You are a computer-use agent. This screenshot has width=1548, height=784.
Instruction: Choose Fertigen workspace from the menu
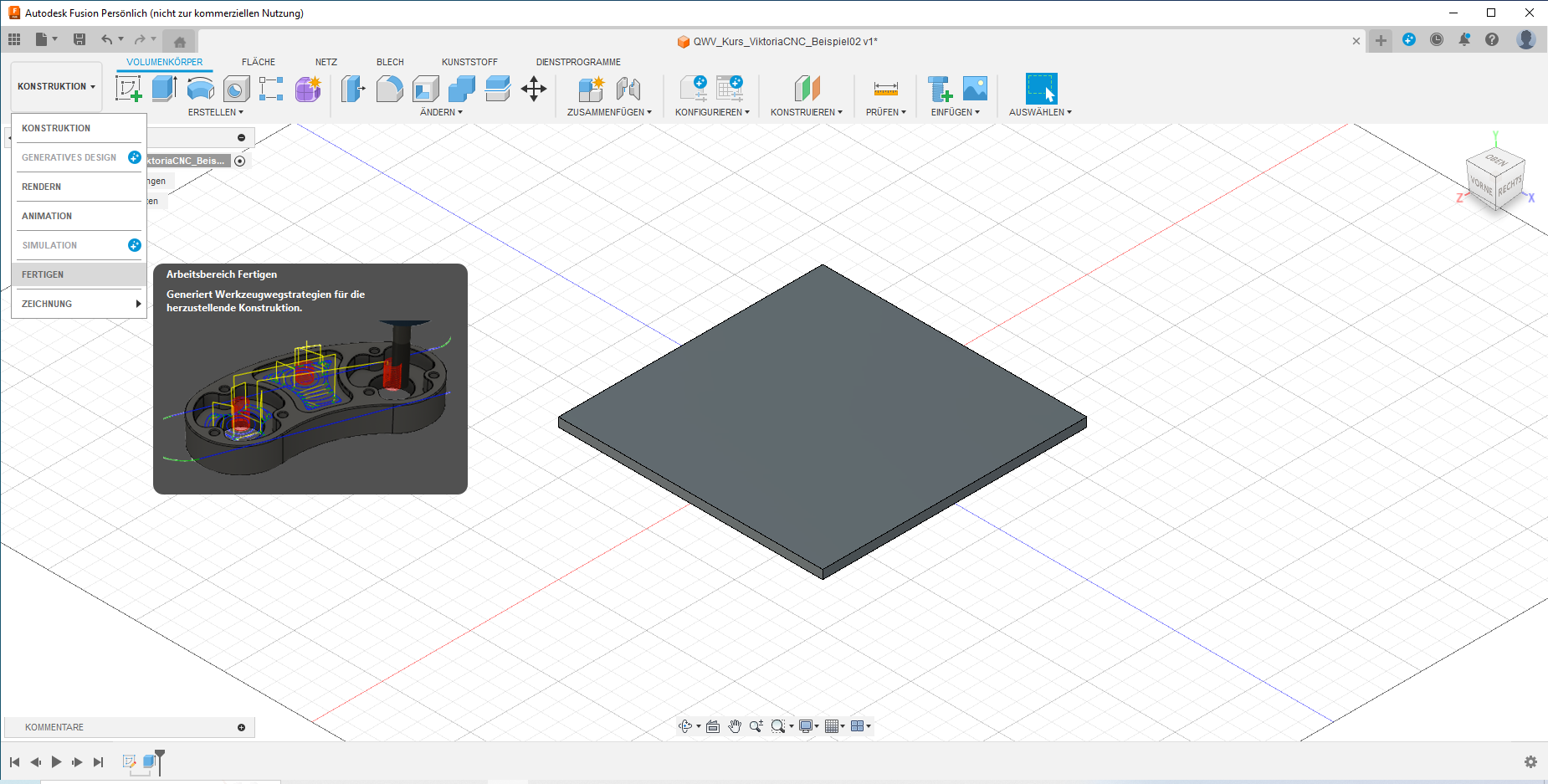pos(43,274)
